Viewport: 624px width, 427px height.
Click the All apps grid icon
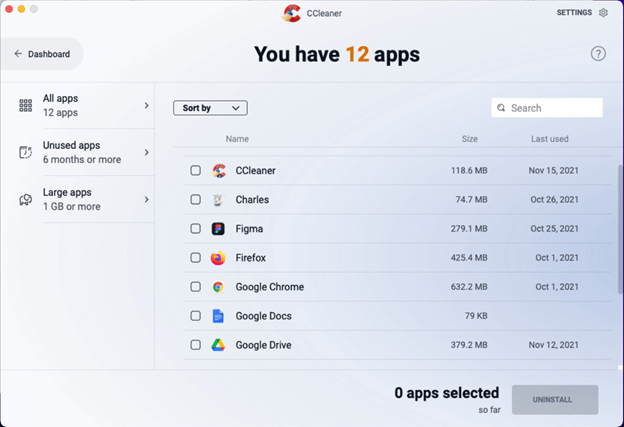tap(25, 105)
